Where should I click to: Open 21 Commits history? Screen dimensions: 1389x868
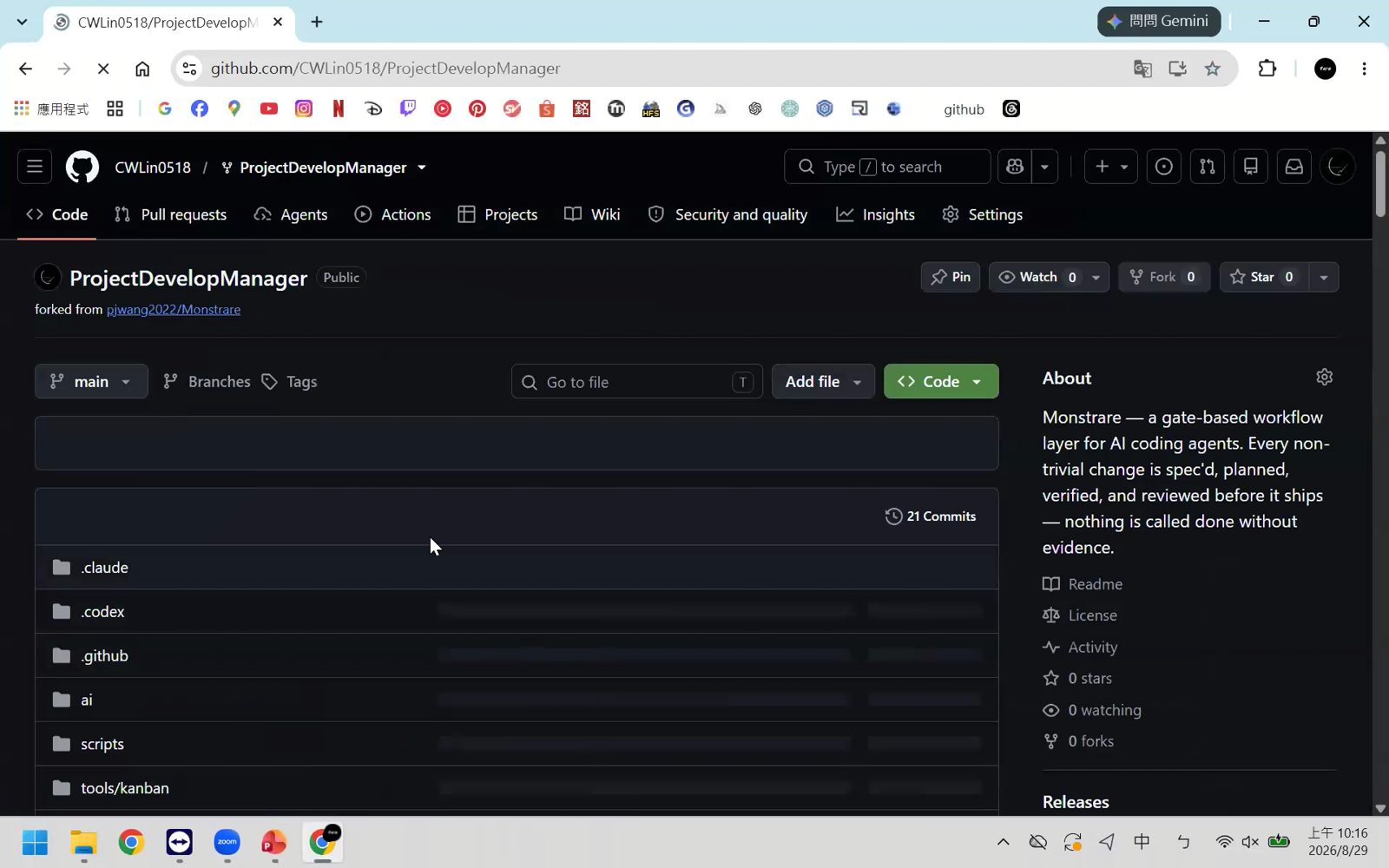click(x=931, y=516)
